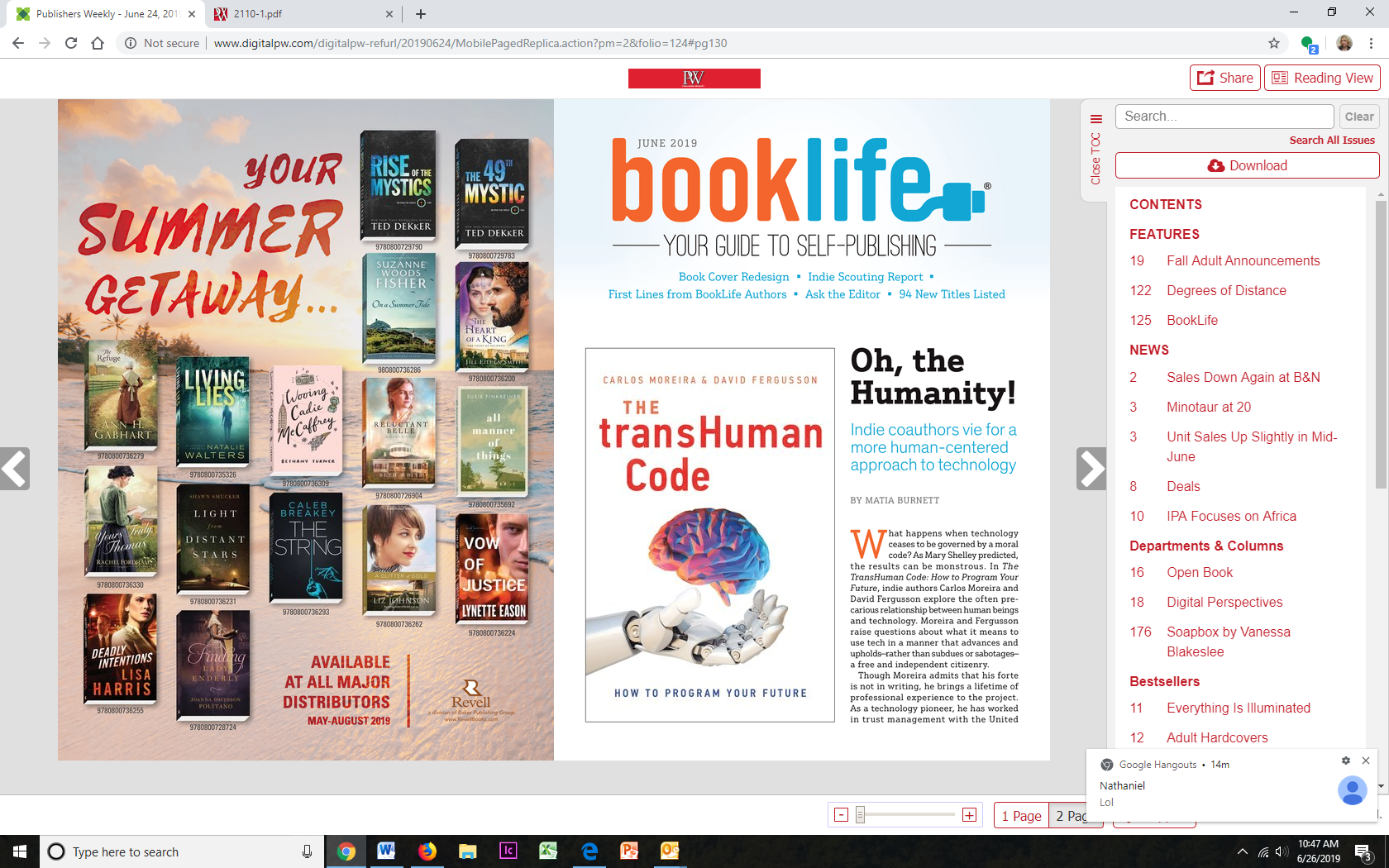Switch to 1 Page view
Image resolution: width=1389 pixels, height=868 pixels.
click(x=1021, y=816)
